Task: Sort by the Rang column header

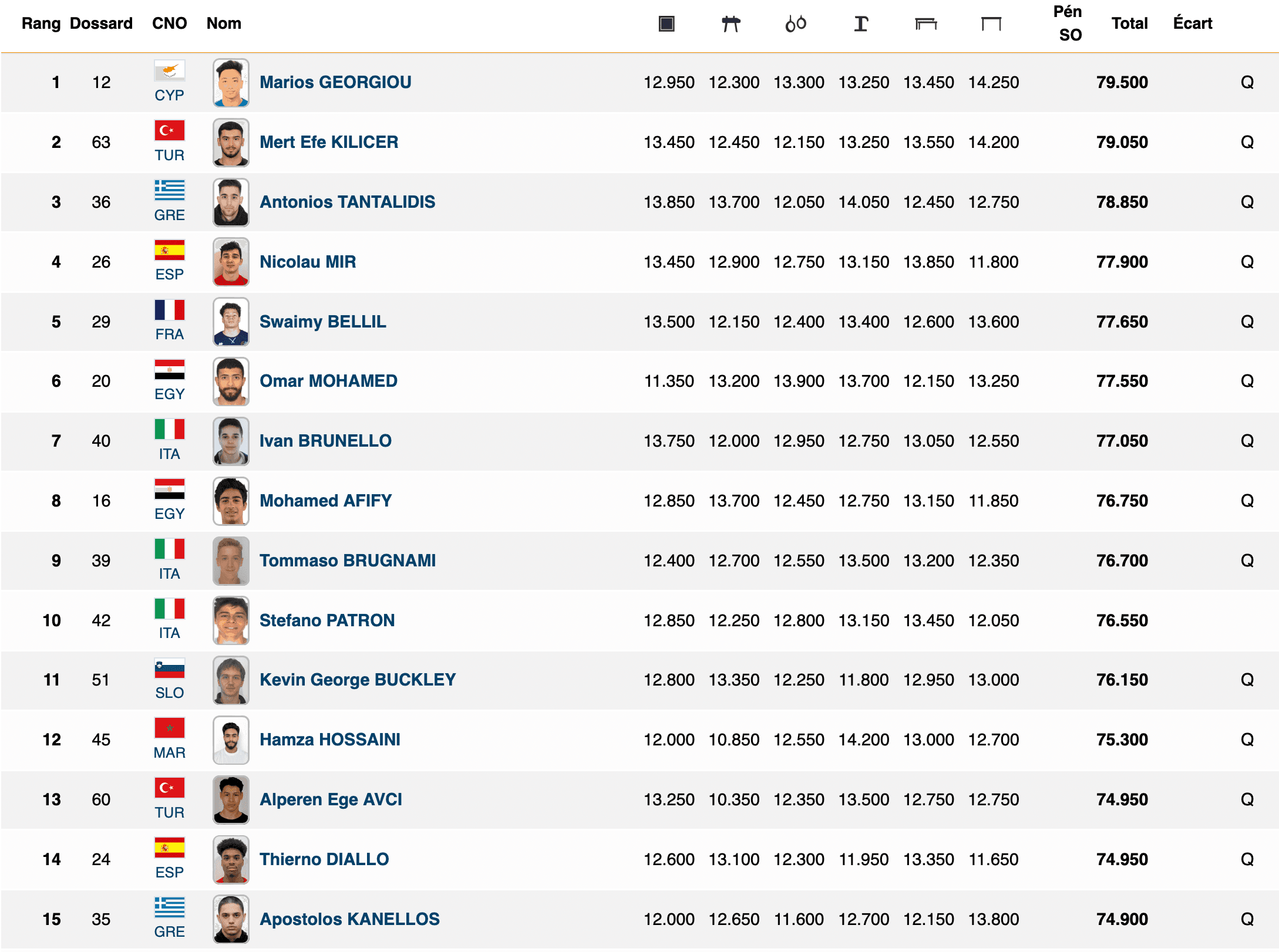Action: (x=41, y=23)
